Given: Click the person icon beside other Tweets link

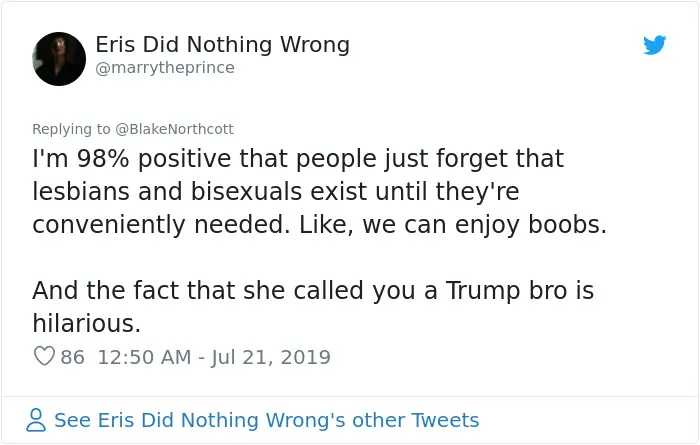Looking at the screenshot, I should (x=36, y=420).
